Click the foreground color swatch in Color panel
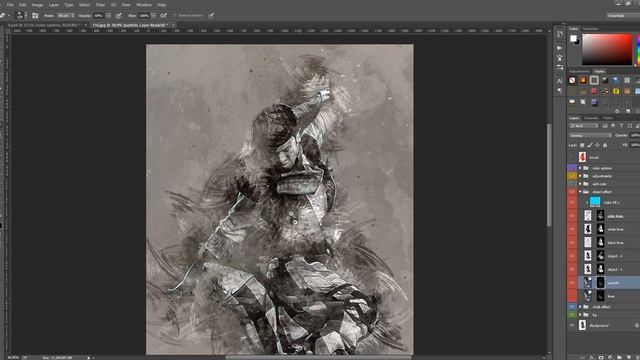The height and width of the screenshot is (360, 640). [x=573, y=38]
